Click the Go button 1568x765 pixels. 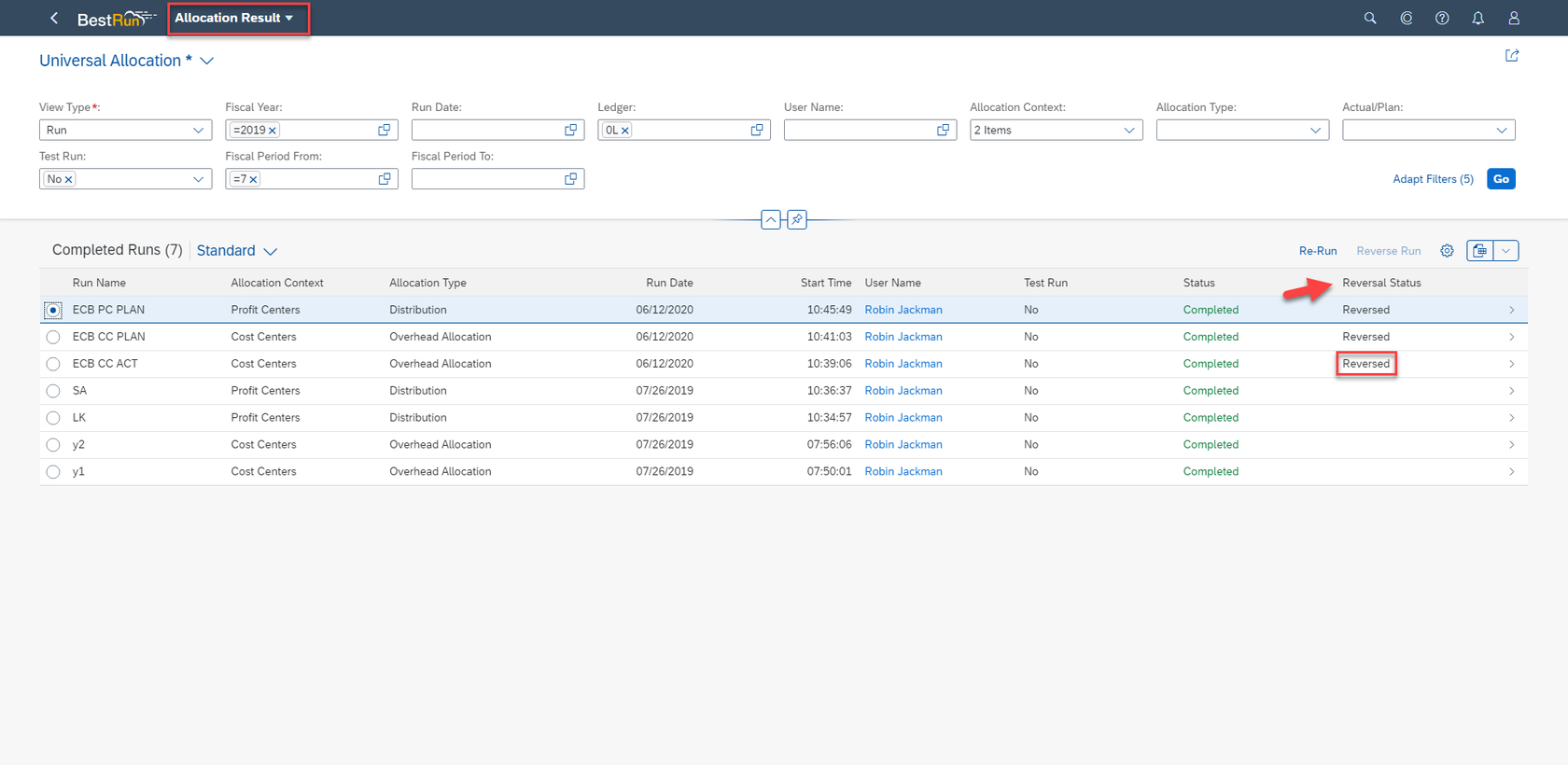[1501, 178]
